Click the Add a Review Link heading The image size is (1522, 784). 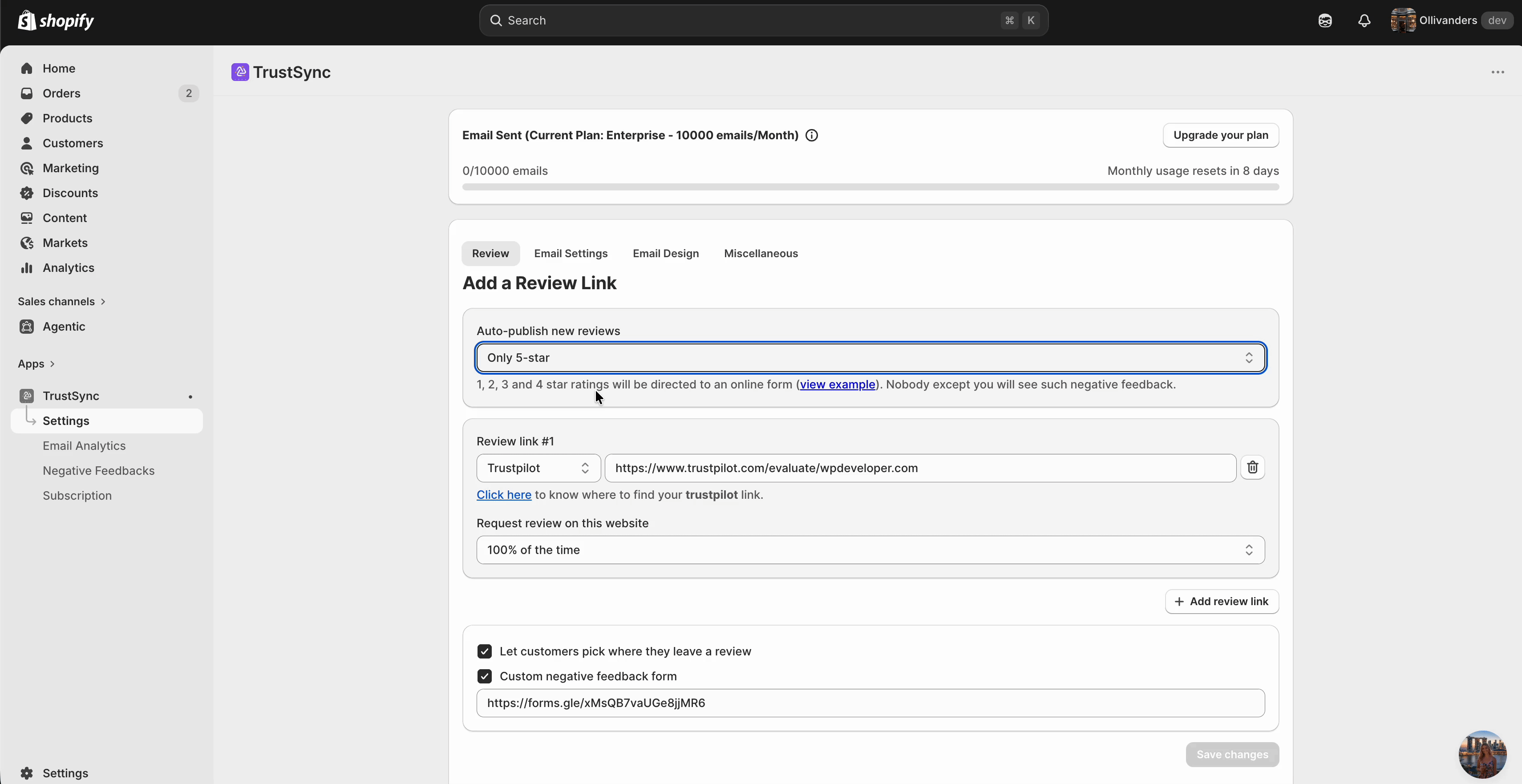[539, 283]
